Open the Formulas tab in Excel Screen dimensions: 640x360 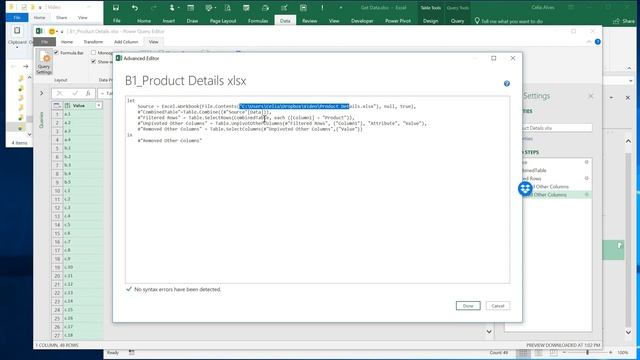tap(258, 21)
